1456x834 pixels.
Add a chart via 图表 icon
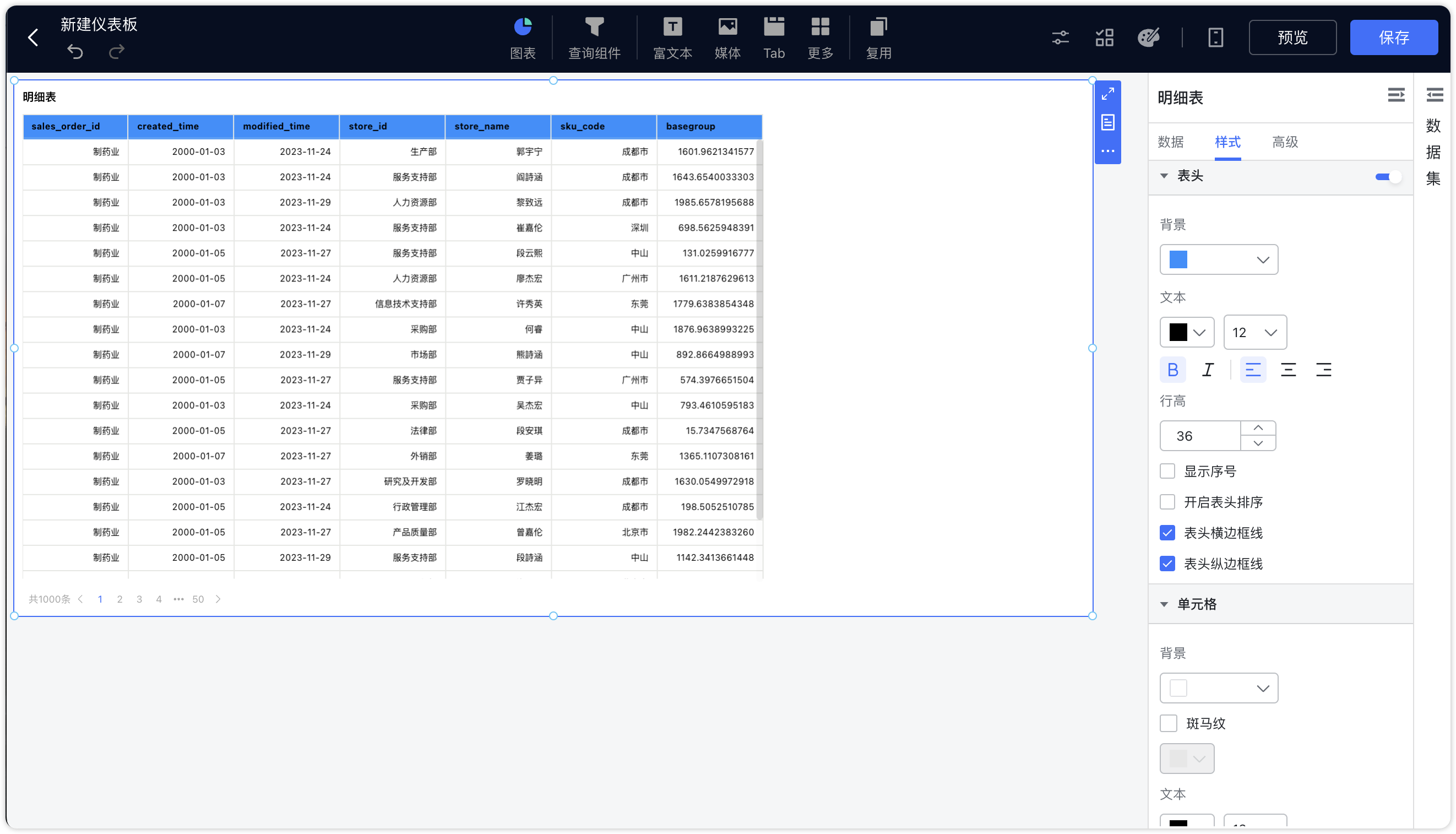tap(523, 39)
